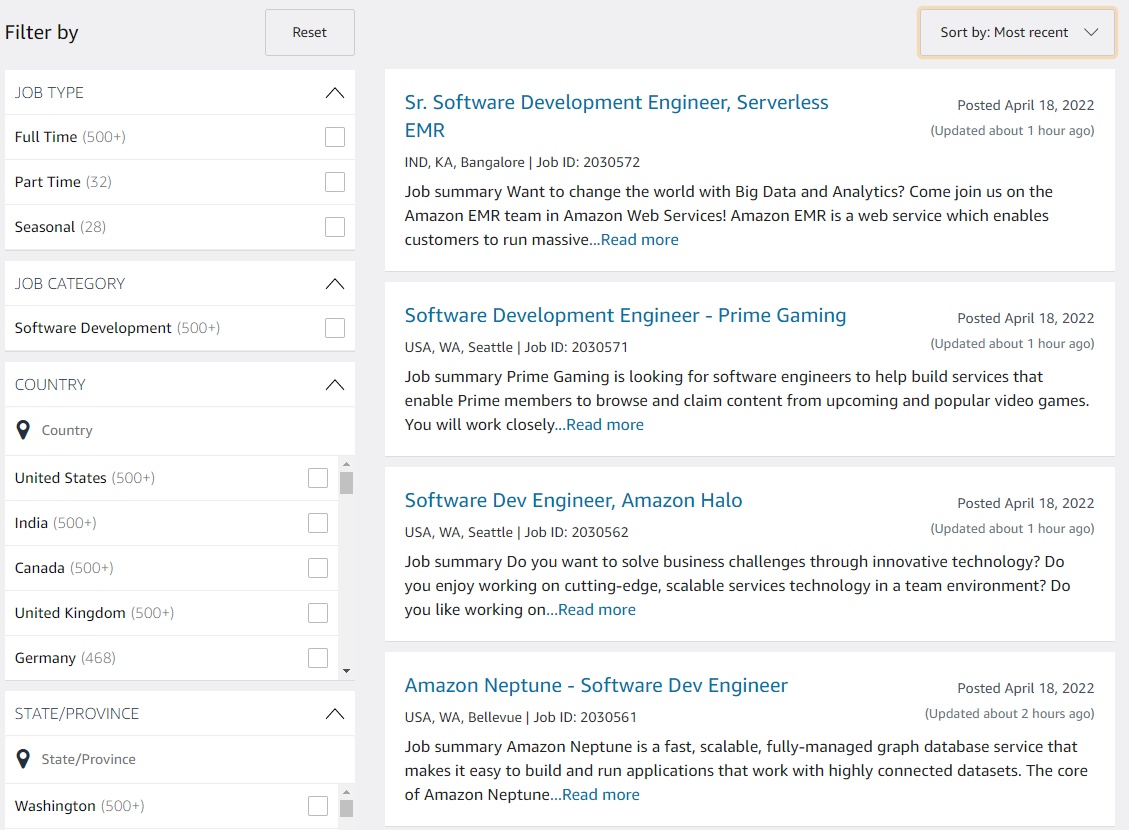Collapse the Job Category section chevron

tap(335, 284)
